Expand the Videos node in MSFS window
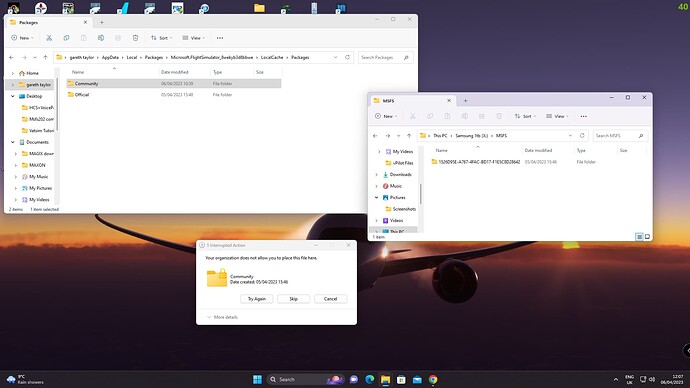 pos(376,220)
